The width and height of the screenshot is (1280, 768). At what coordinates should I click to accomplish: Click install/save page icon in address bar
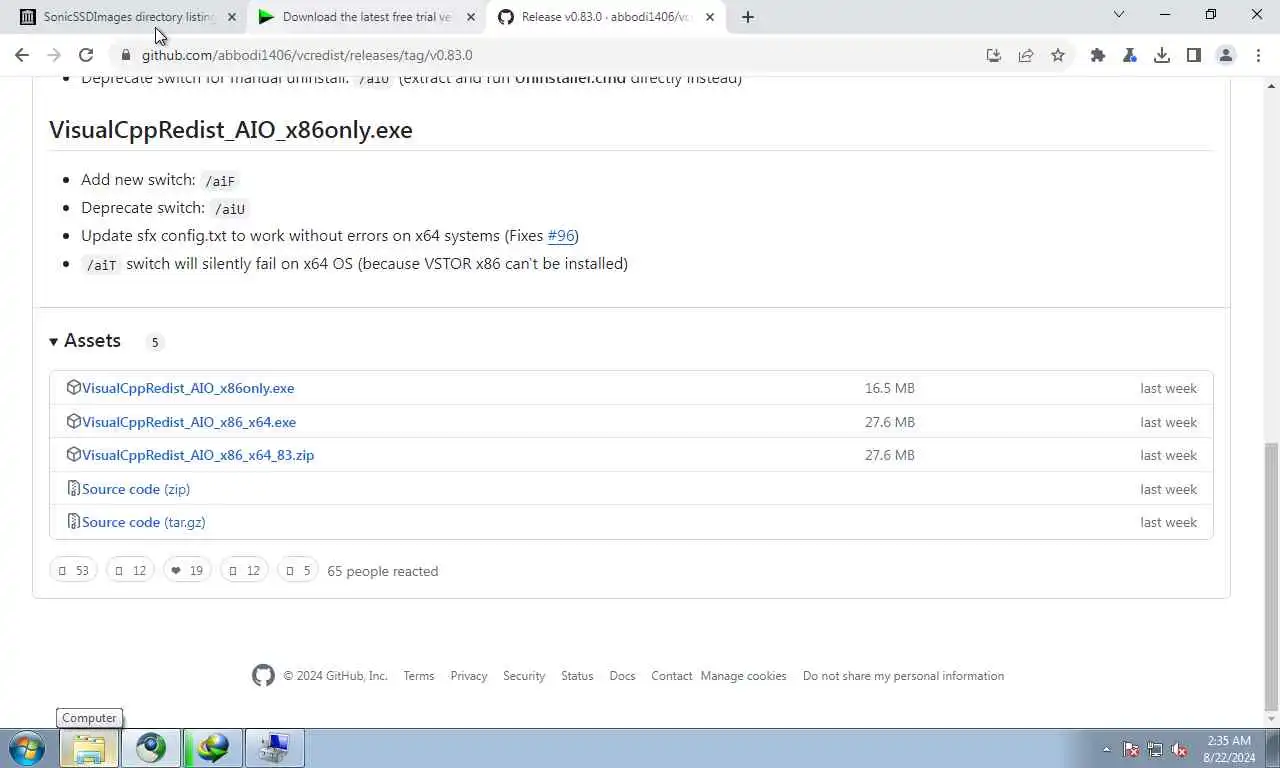tap(993, 55)
